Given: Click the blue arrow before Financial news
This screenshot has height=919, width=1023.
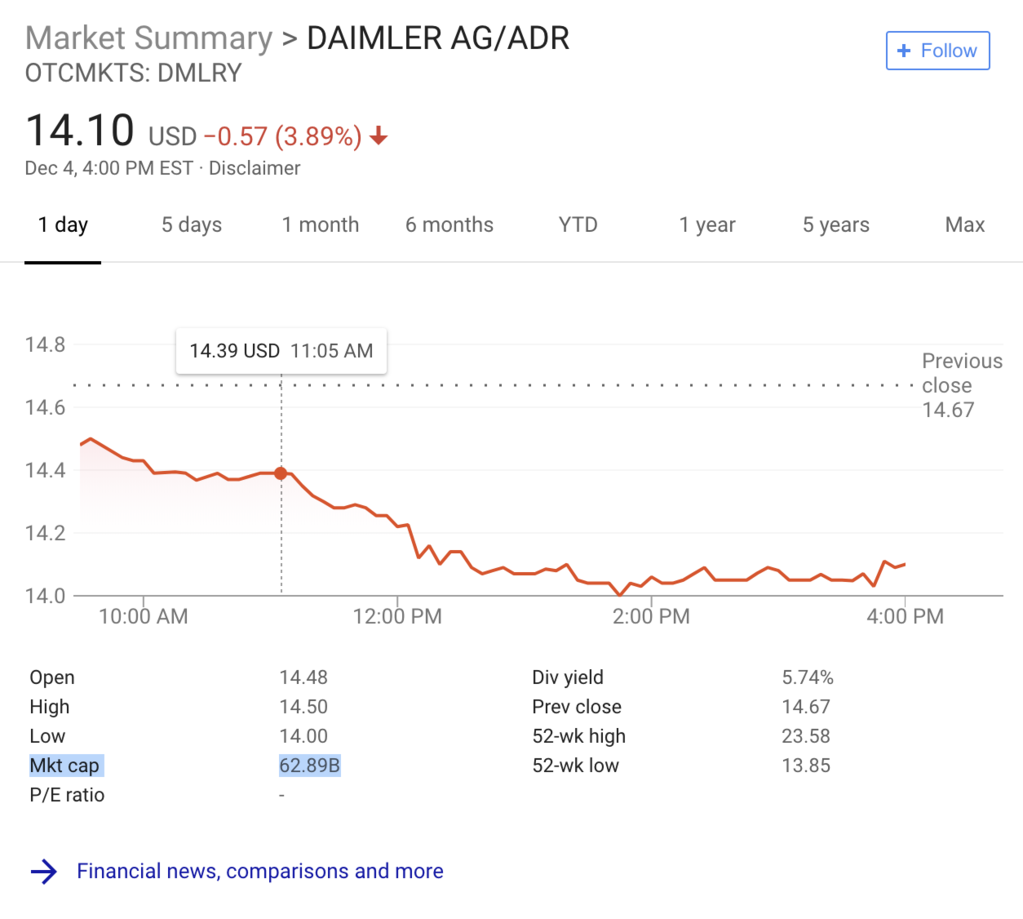Looking at the screenshot, I should 44,871.
